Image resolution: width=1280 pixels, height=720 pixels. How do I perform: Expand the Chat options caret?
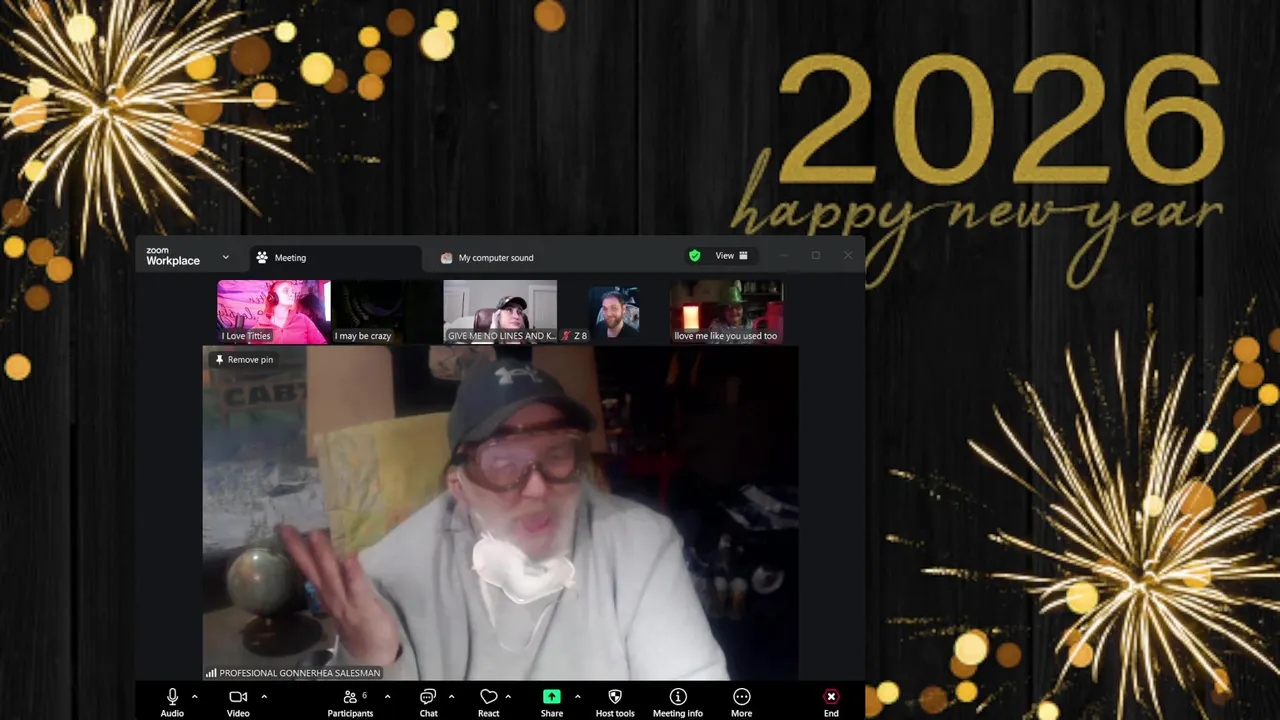coord(451,697)
